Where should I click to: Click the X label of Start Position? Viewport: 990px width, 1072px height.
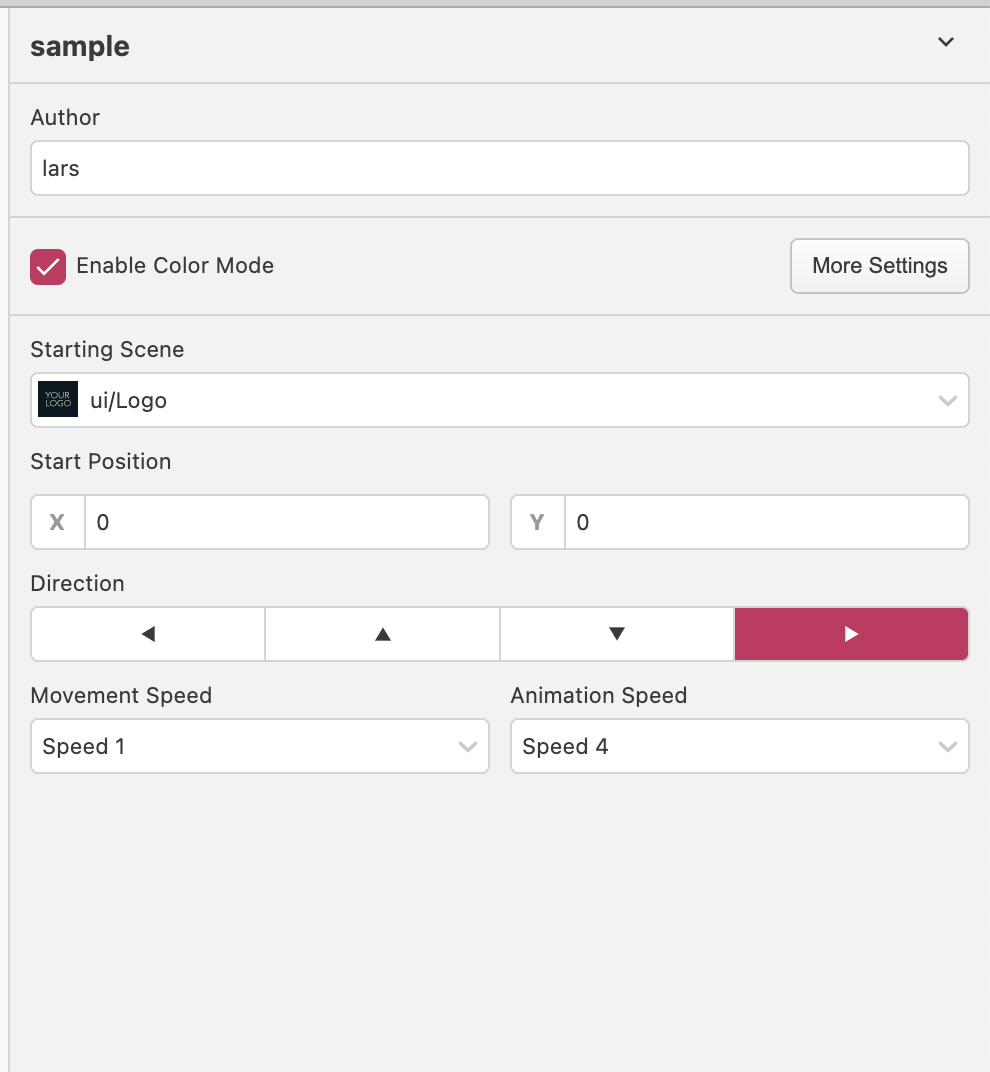(x=57, y=522)
